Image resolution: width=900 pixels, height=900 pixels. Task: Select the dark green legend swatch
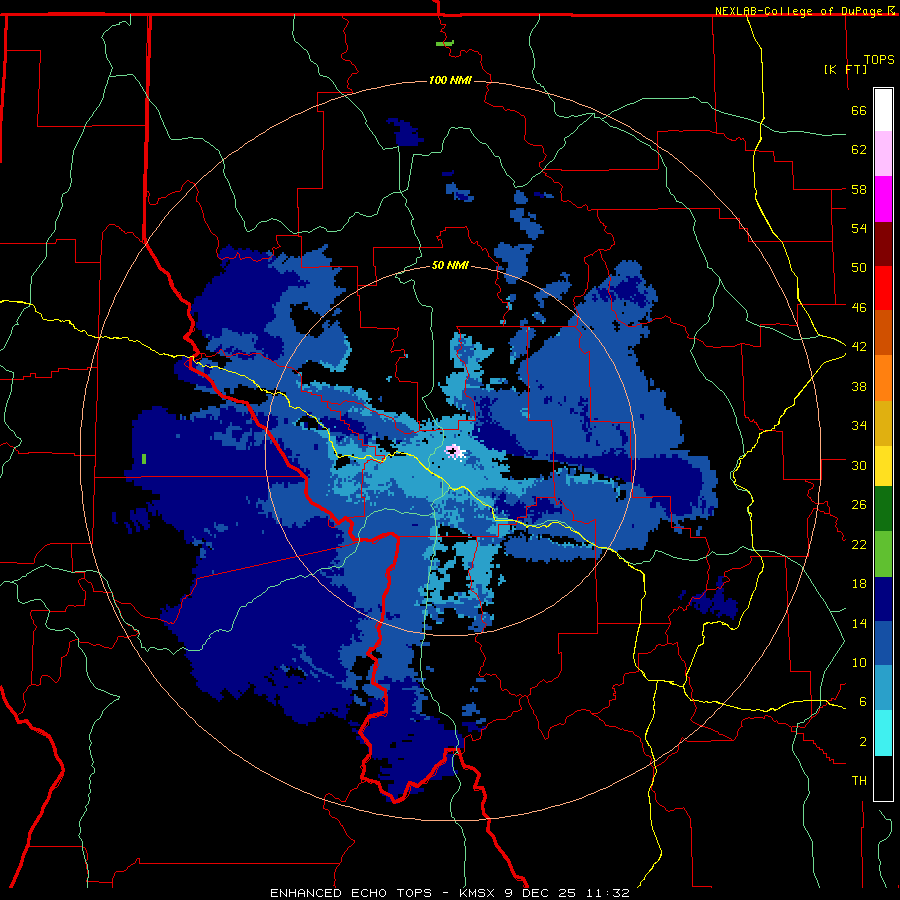(x=883, y=509)
